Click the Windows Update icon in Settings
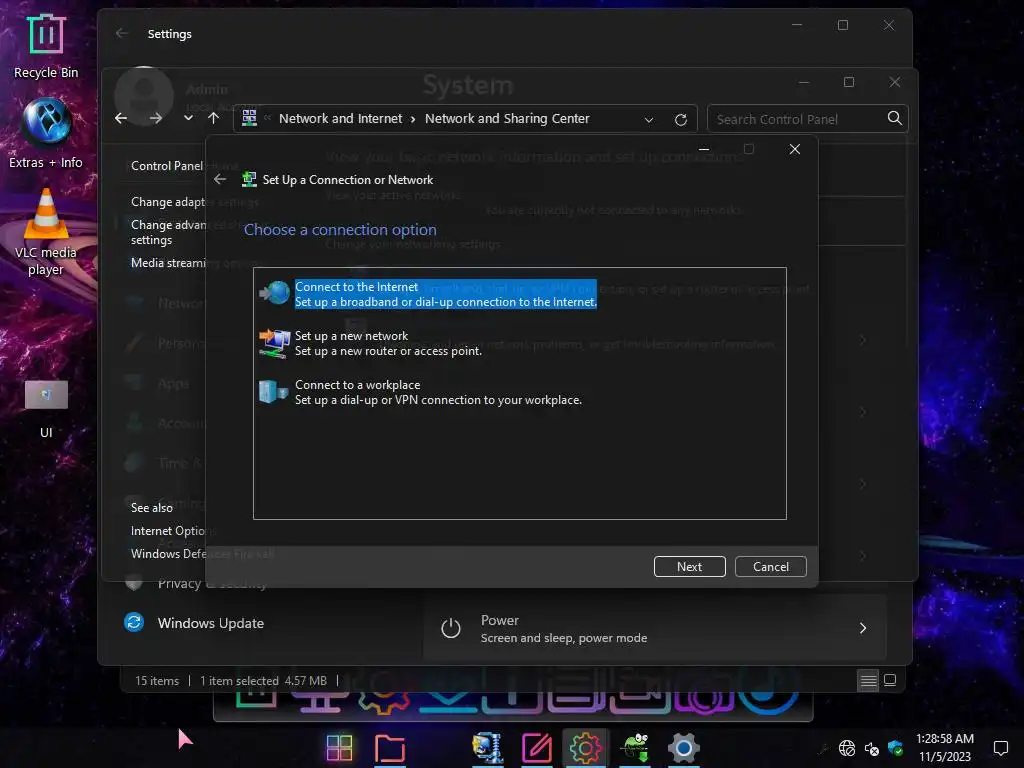Image resolution: width=1024 pixels, height=768 pixels. click(134, 622)
